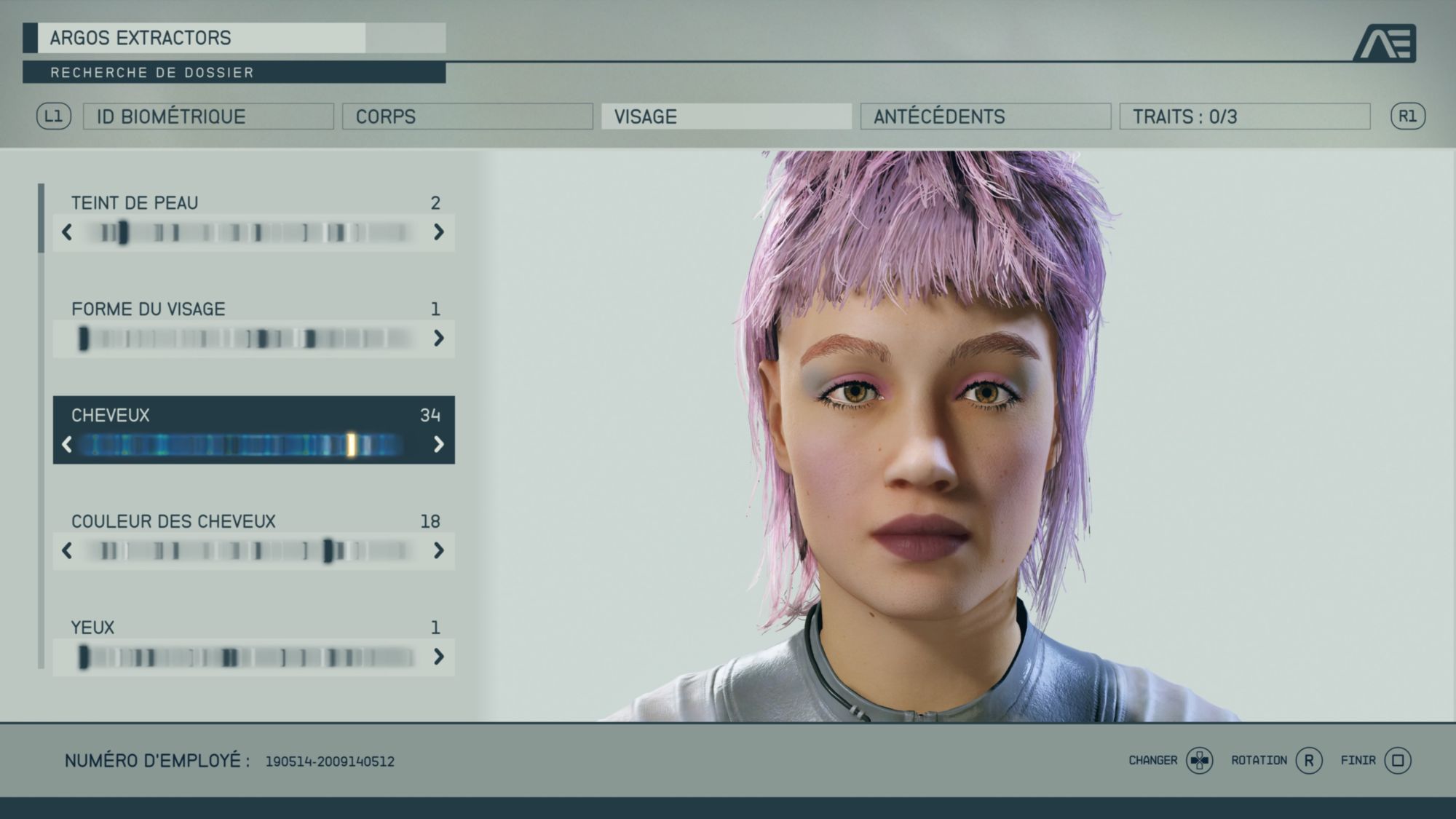Image resolution: width=1456 pixels, height=819 pixels.
Task: Open Traits : 0/3 tab
Action: (x=1244, y=116)
